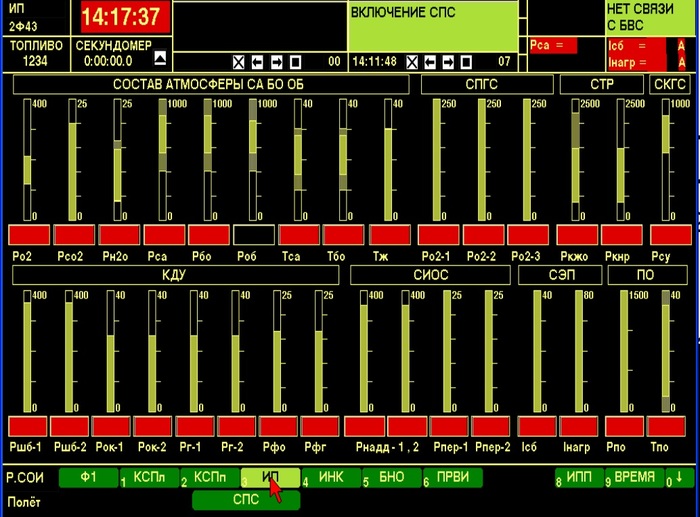700x517 pixels.
Task: Expand the СПС submenu button
Action: coord(246,499)
